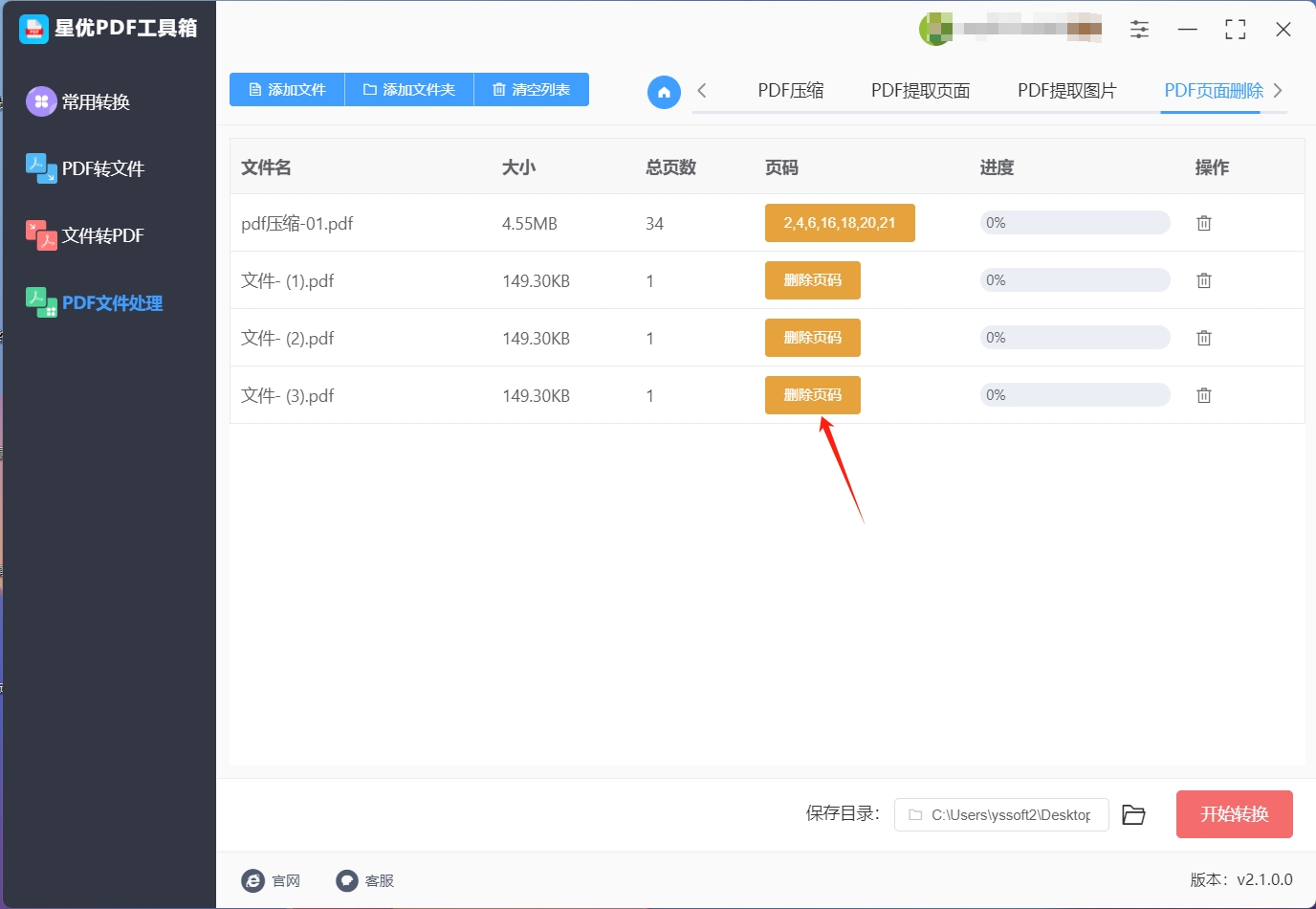Click the 文件名 column header
Image resolution: width=1316 pixels, height=909 pixels.
pyautogui.click(x=266, y=167)
